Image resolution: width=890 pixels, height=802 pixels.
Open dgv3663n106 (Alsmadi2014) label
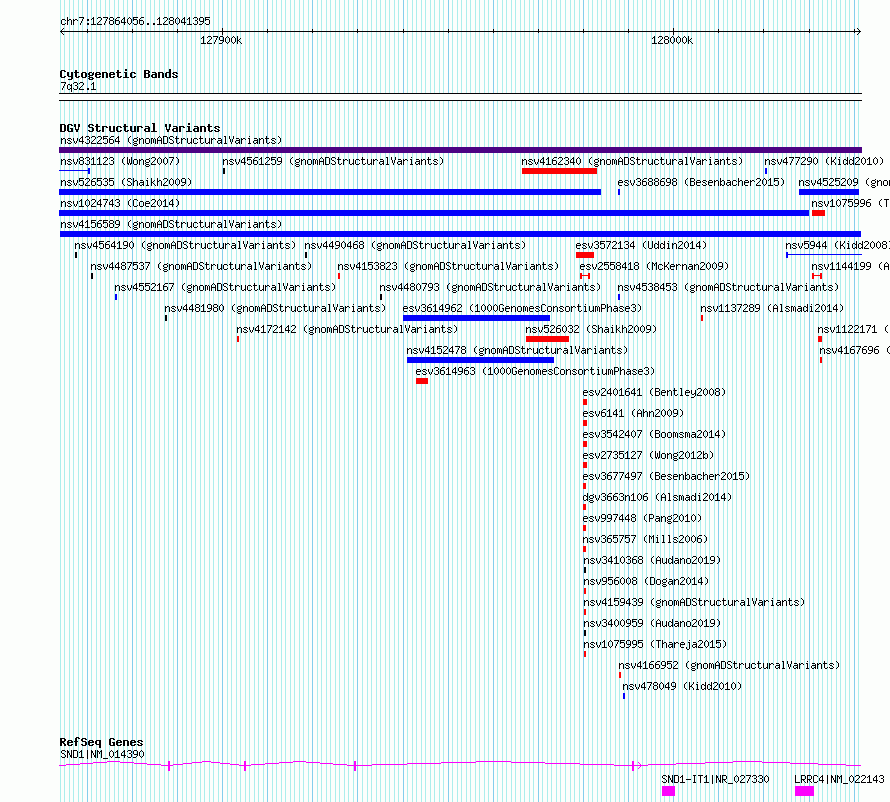657,497
